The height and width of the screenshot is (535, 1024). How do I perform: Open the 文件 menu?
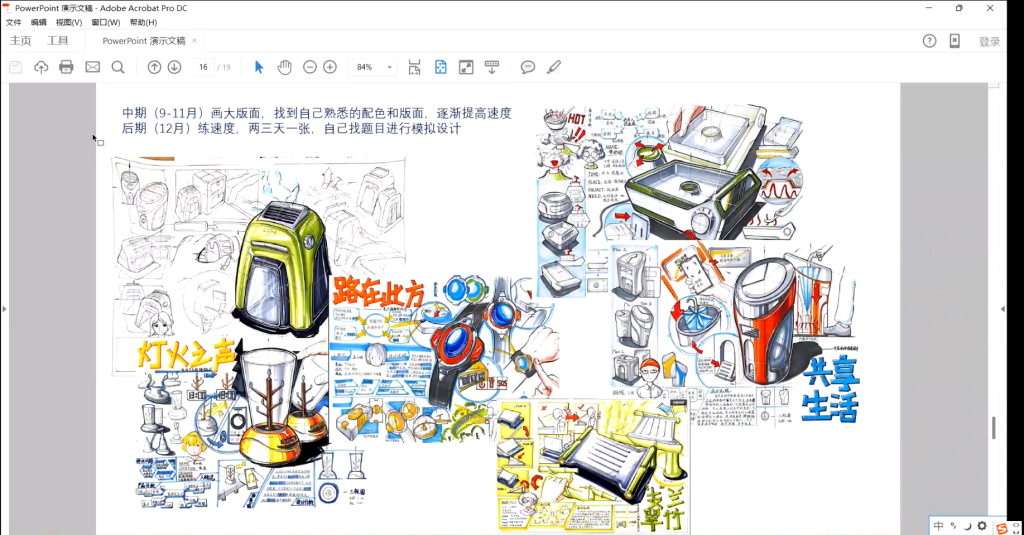click(14, 22)
